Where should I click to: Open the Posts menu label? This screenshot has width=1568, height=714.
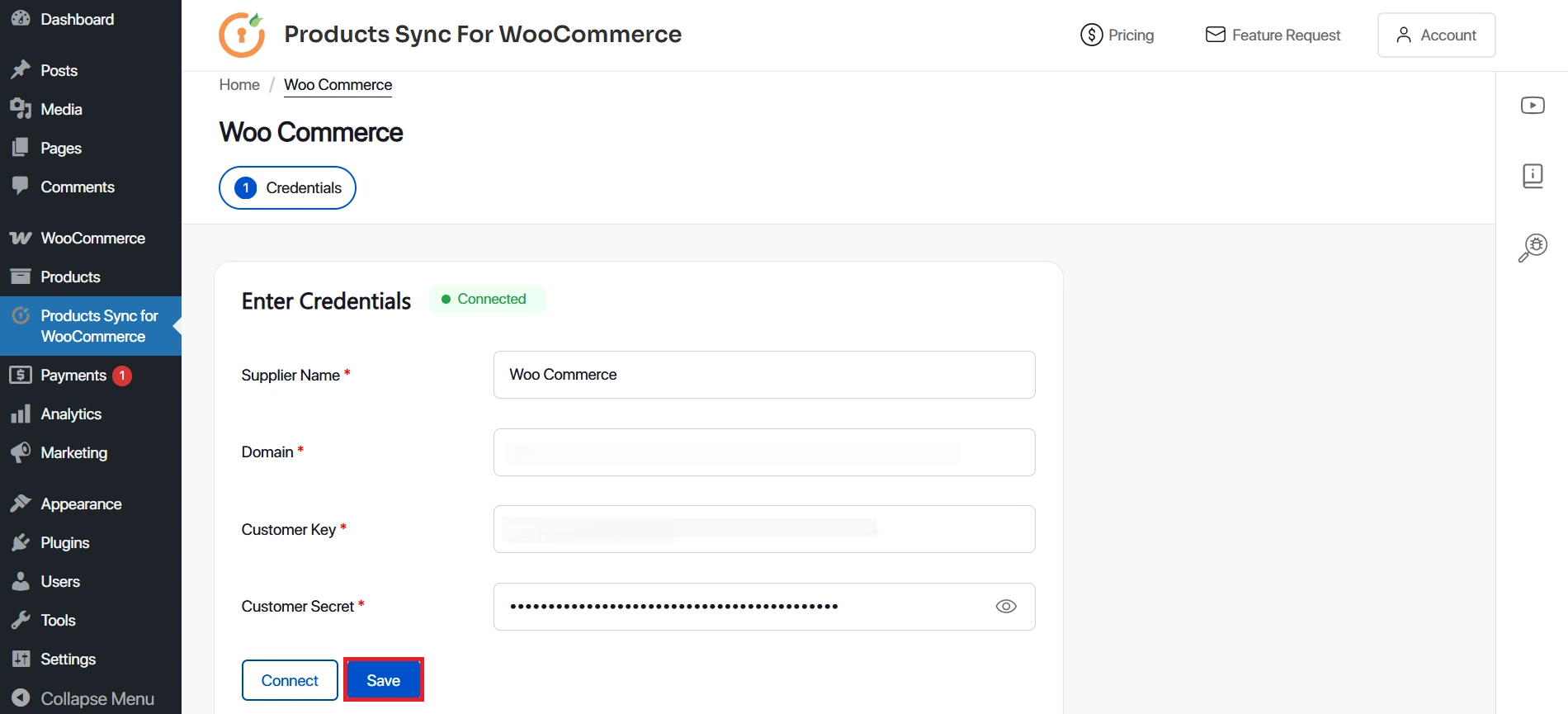(x=59, y=71)
